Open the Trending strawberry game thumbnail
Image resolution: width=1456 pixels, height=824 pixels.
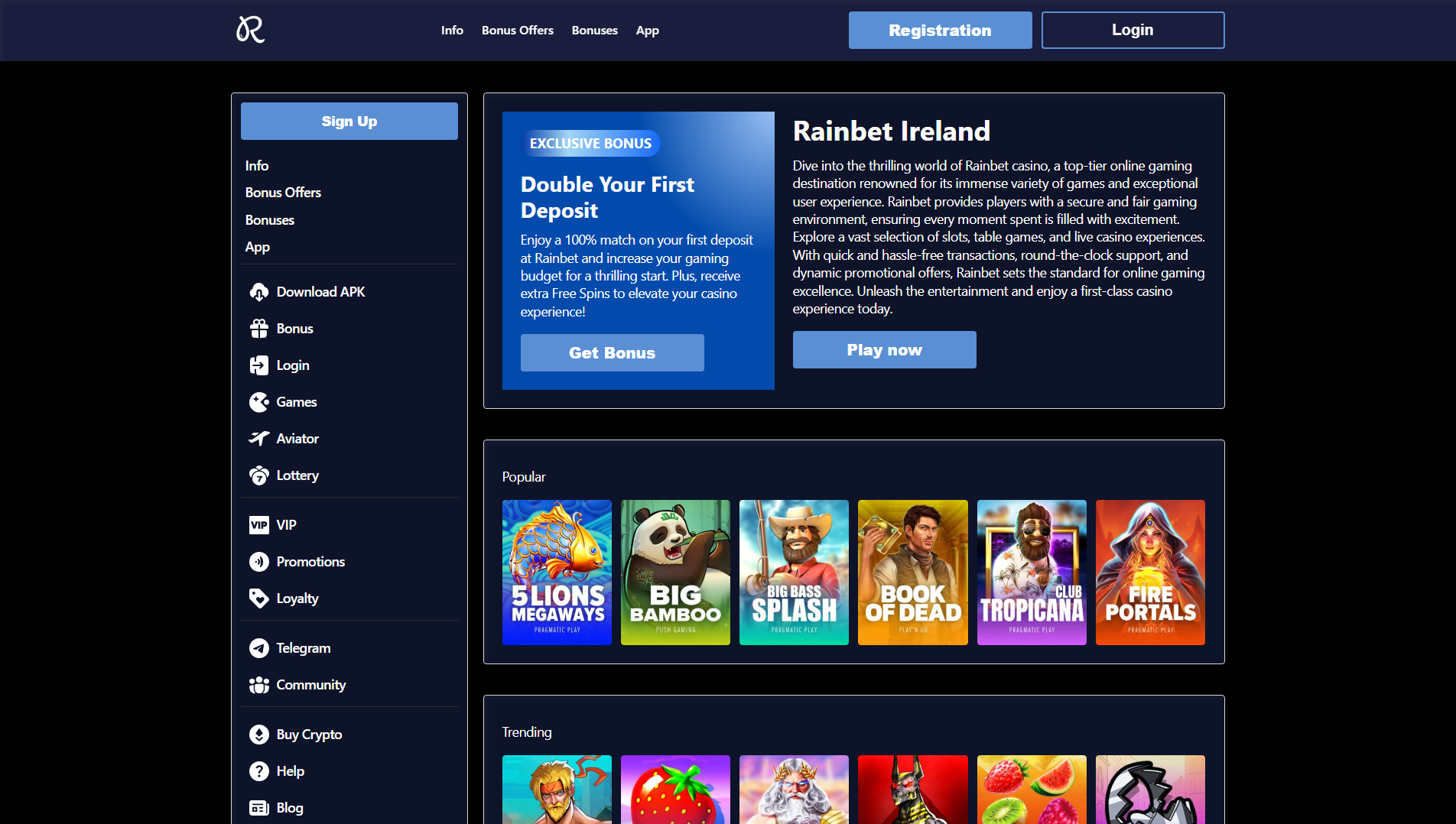point(675,790)
